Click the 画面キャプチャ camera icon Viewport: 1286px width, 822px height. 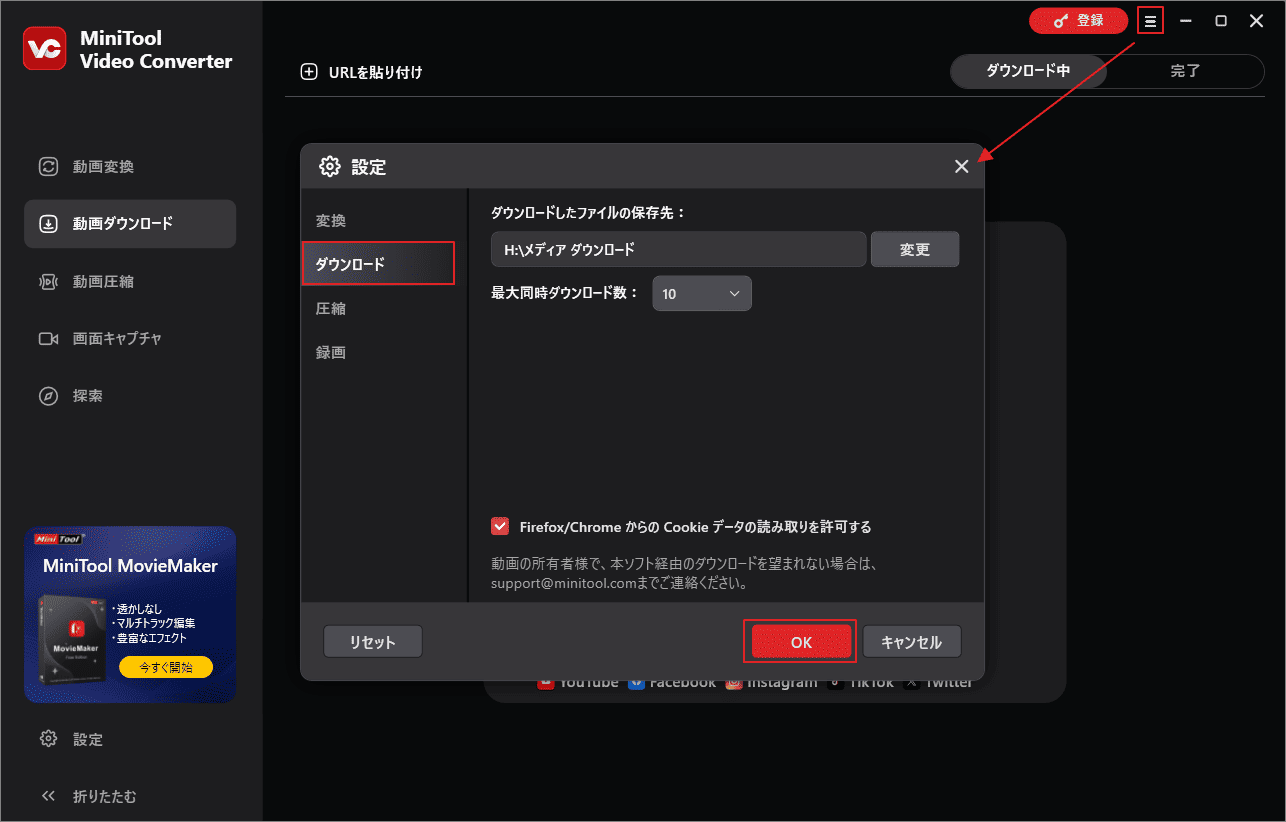48,339
